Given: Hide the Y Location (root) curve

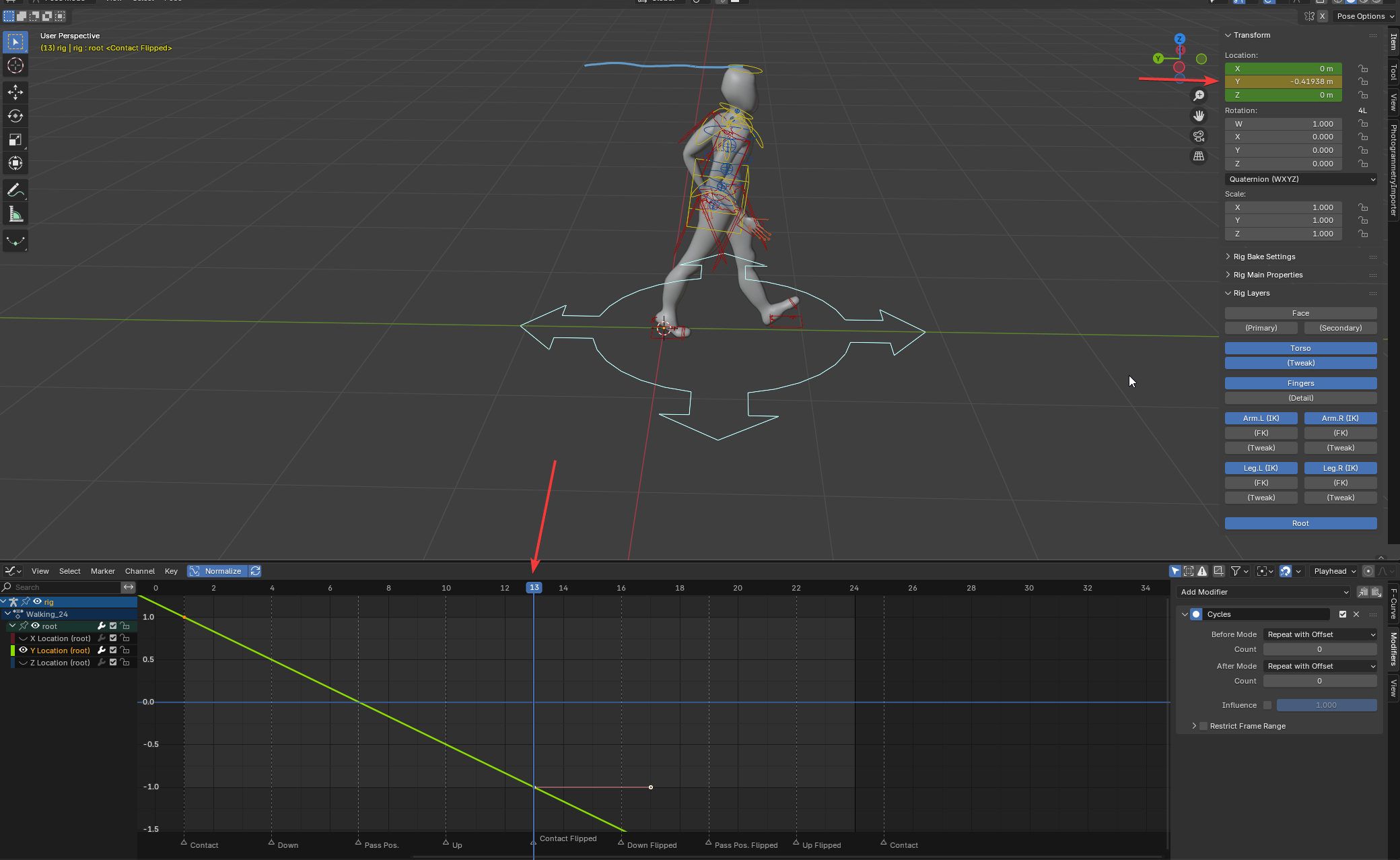Looking at the screenshot, I should [x=23, y=651].
